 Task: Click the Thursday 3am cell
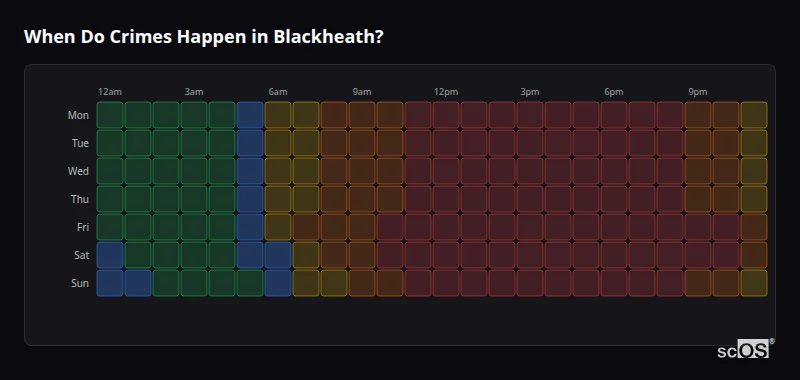pos(194,199)
